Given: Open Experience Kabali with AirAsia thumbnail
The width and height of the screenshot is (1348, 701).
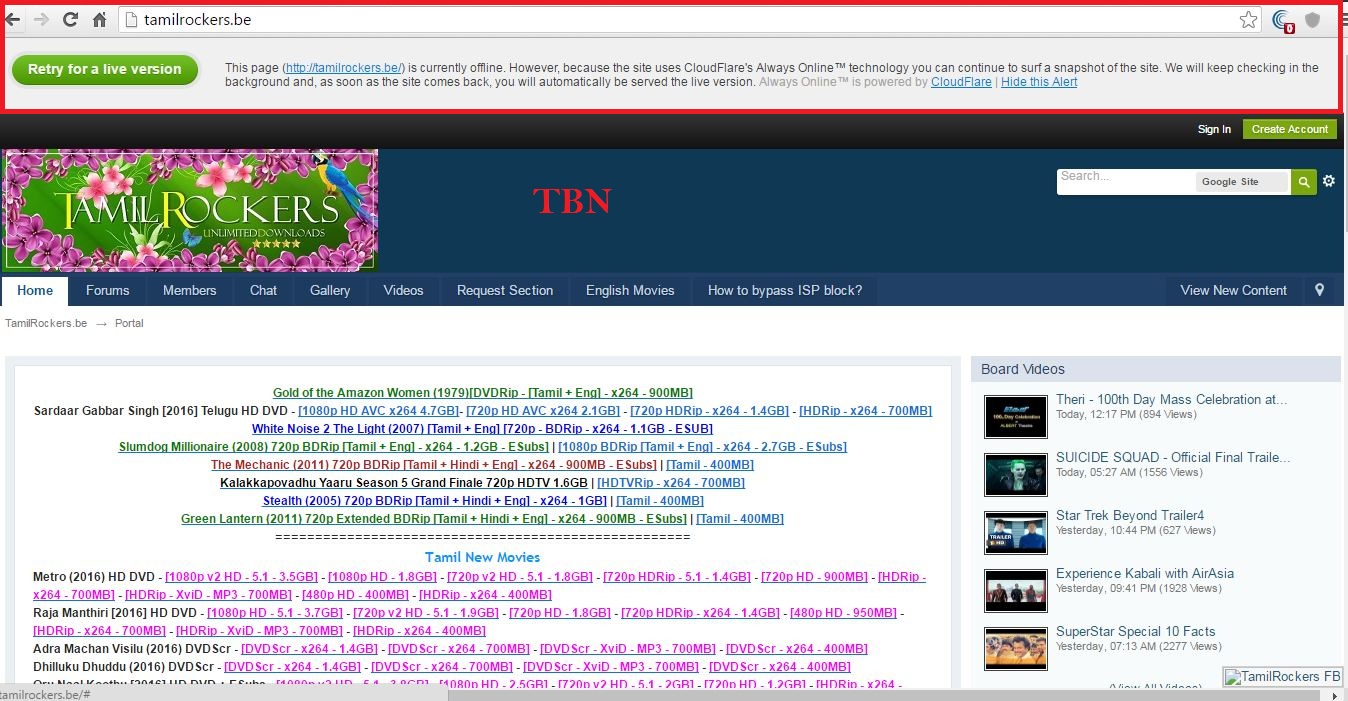Looking at the screenshot, I should tap(1015, 590).
